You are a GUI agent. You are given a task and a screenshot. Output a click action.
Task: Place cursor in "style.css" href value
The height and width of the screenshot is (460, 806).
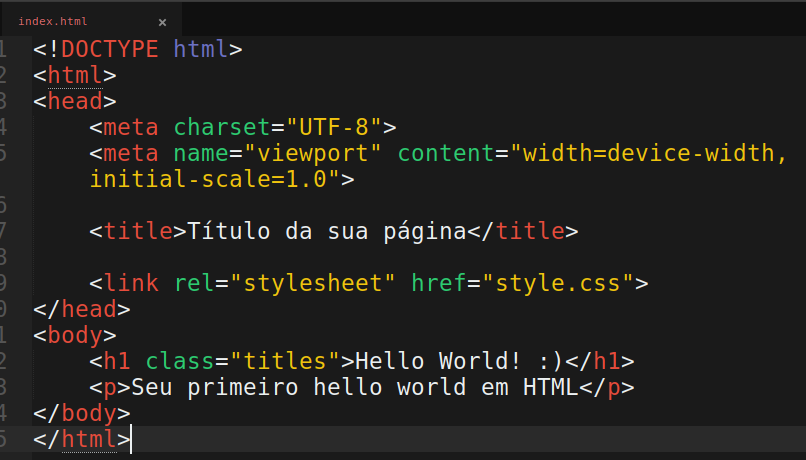(x=565, y=283)
